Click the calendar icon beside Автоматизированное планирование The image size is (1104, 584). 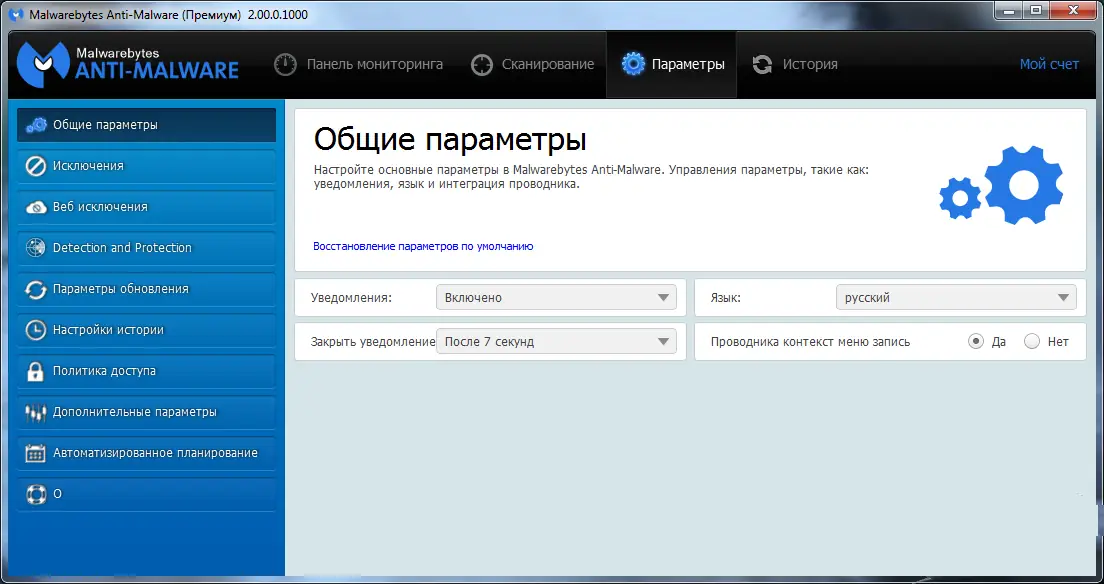35,453
